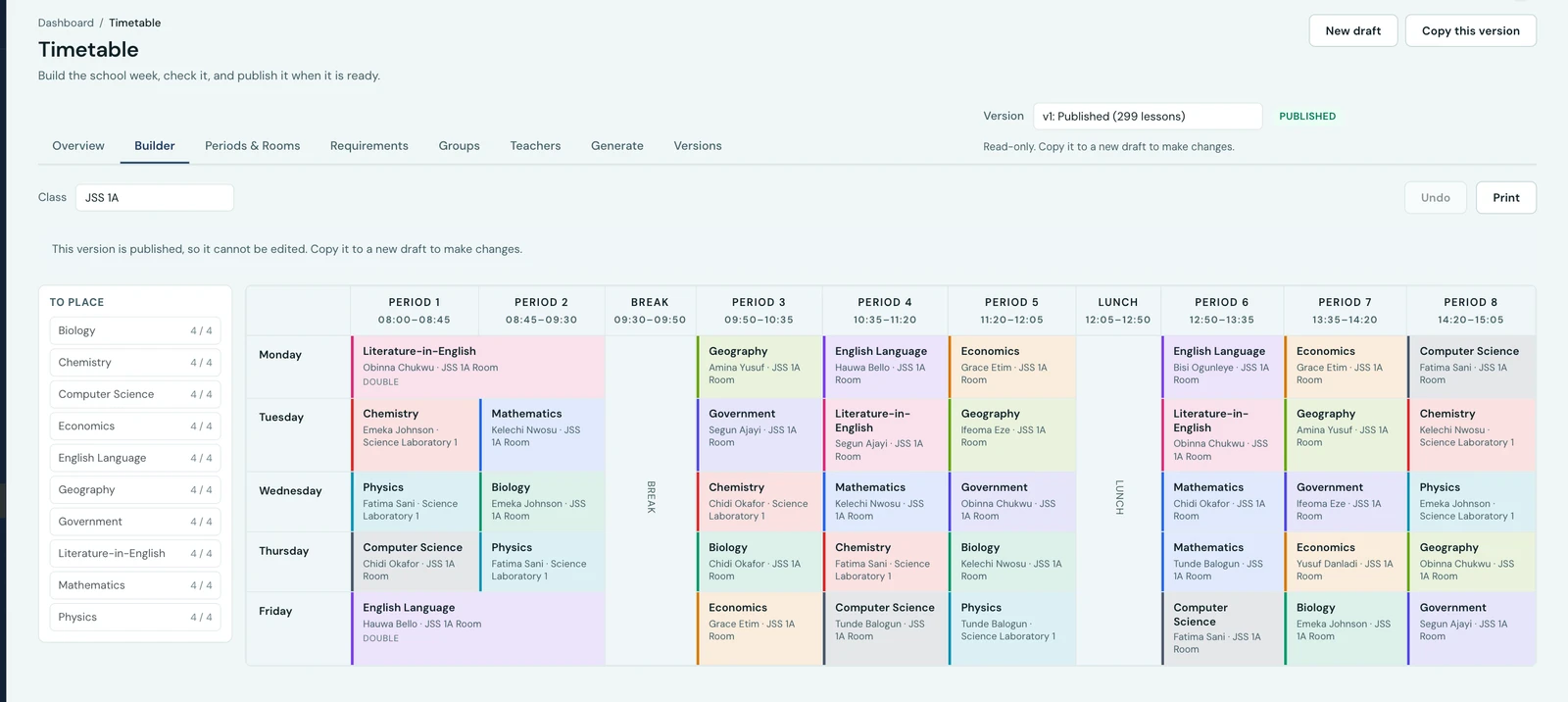Viewport: 1568px width, 702px height.
Task: Open the Groups tab
Action: pyautogui.click(x=460, y=146)
